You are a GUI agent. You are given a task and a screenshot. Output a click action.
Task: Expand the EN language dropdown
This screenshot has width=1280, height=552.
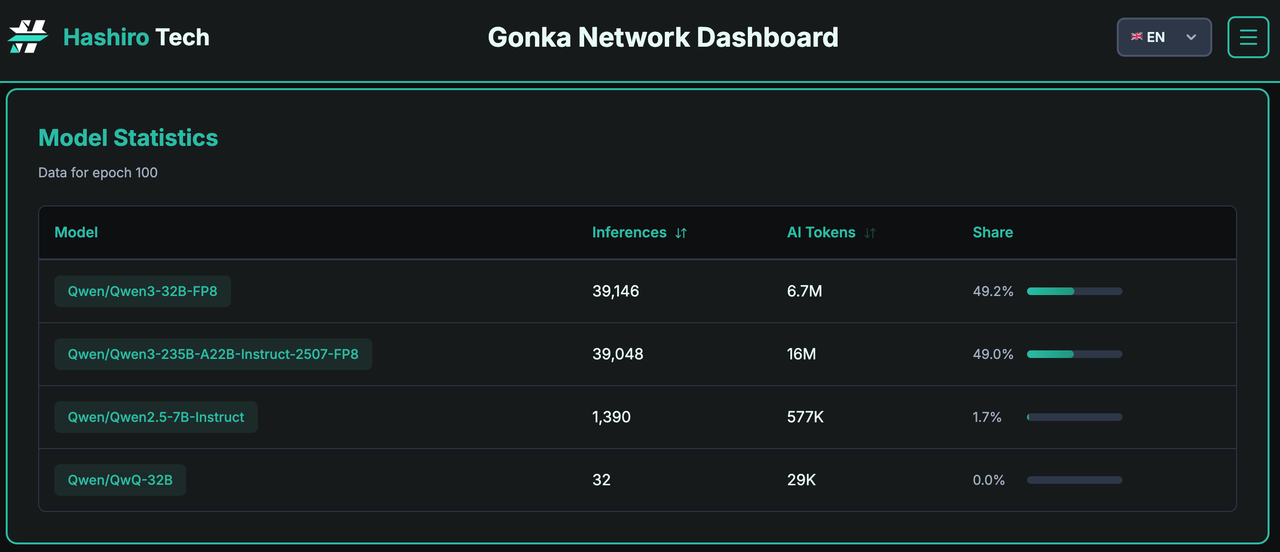click(1163, 37)
